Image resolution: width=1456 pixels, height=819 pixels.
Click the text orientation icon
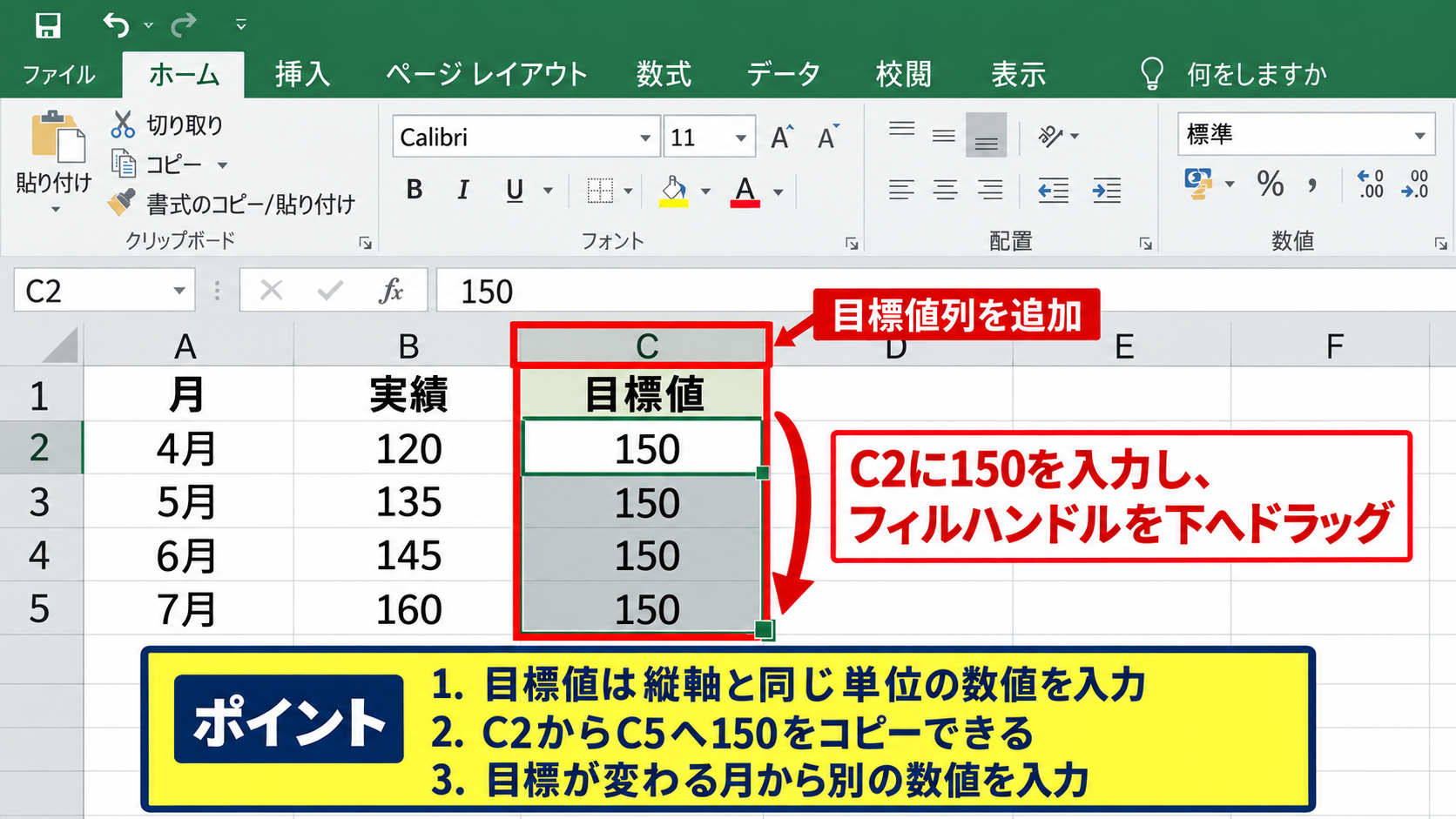point(1051,136)
